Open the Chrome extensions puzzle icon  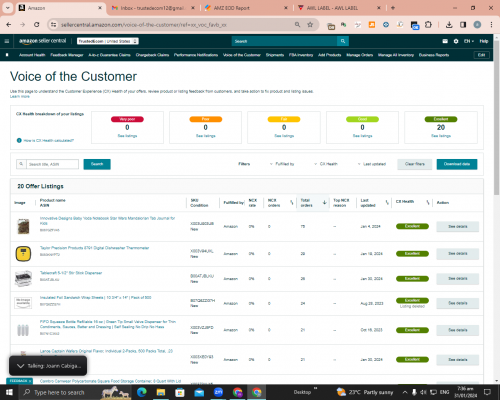coord(428,24)
